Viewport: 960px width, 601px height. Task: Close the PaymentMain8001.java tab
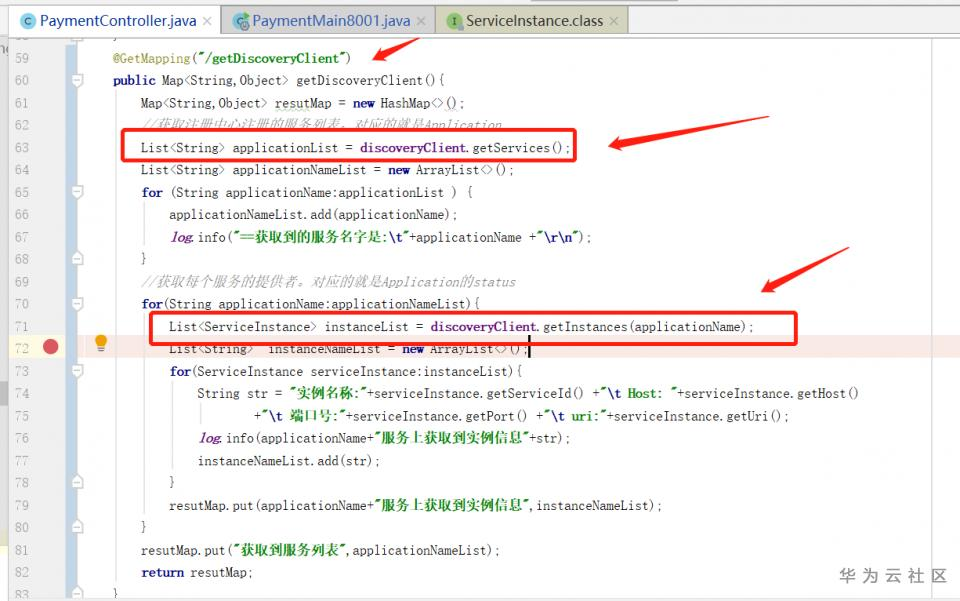421,21
